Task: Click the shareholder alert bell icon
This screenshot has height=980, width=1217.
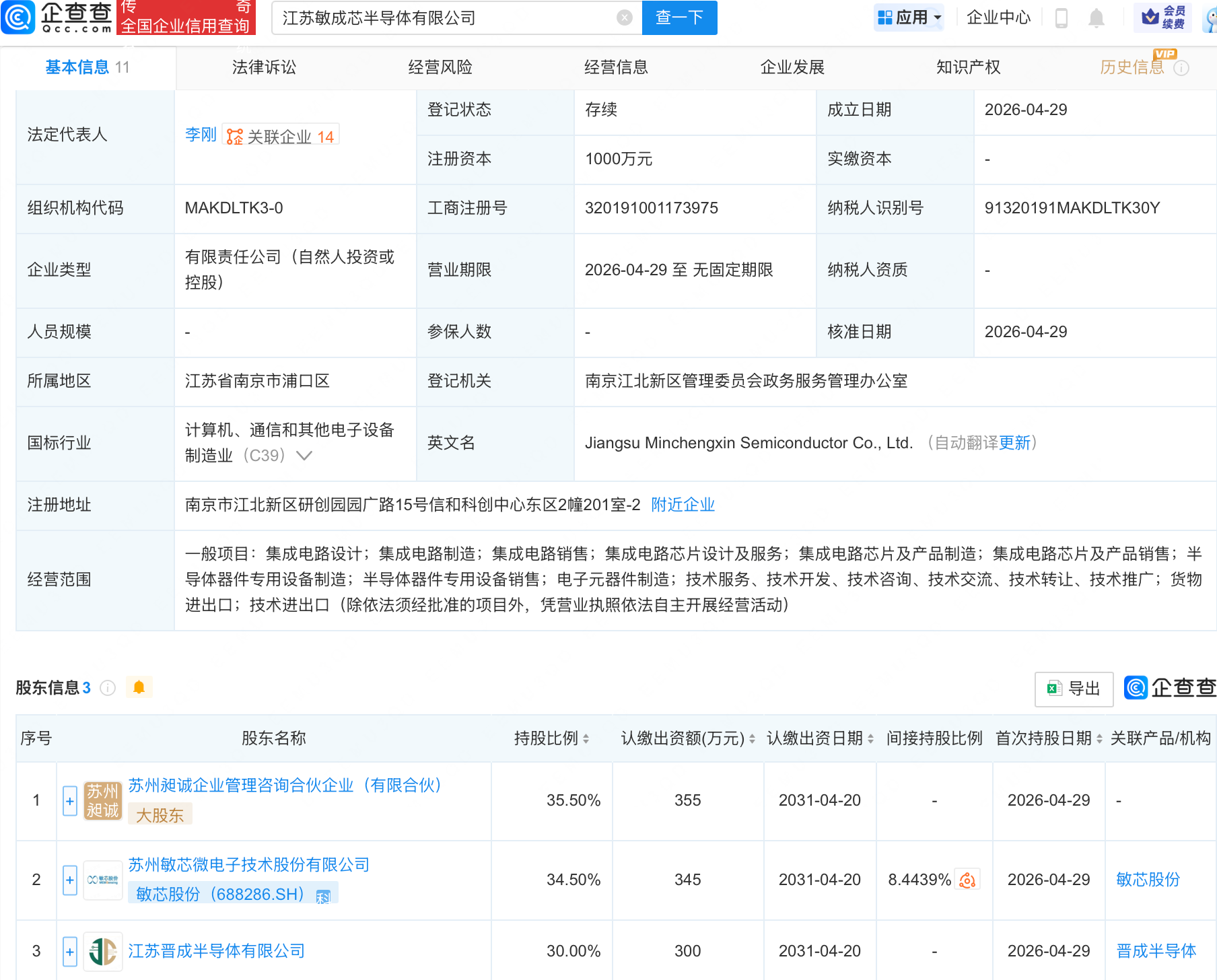Action: point(139,687)
